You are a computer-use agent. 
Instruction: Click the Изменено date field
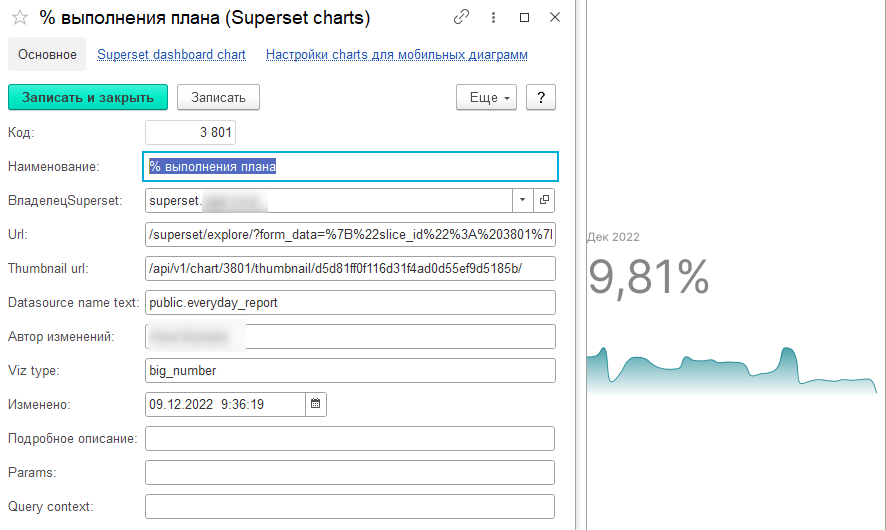[225, 404]
